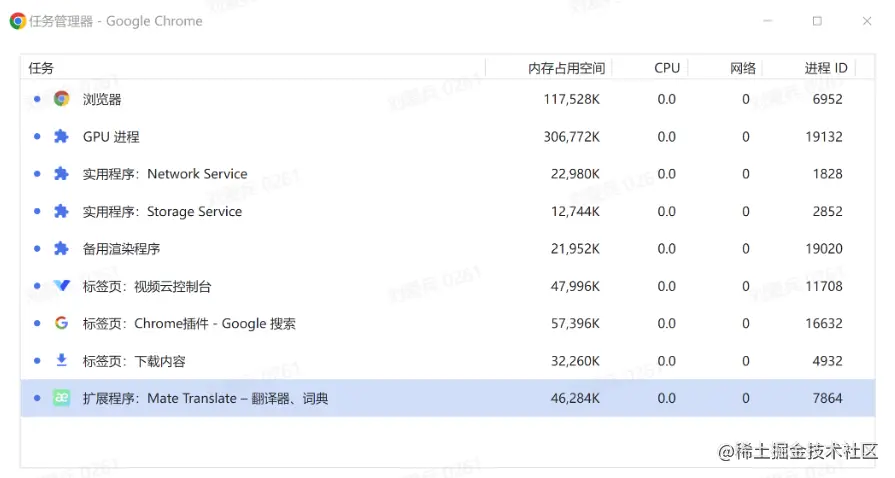Sort by the 网络 column header

pyautogui.click(x=725, y=68)
